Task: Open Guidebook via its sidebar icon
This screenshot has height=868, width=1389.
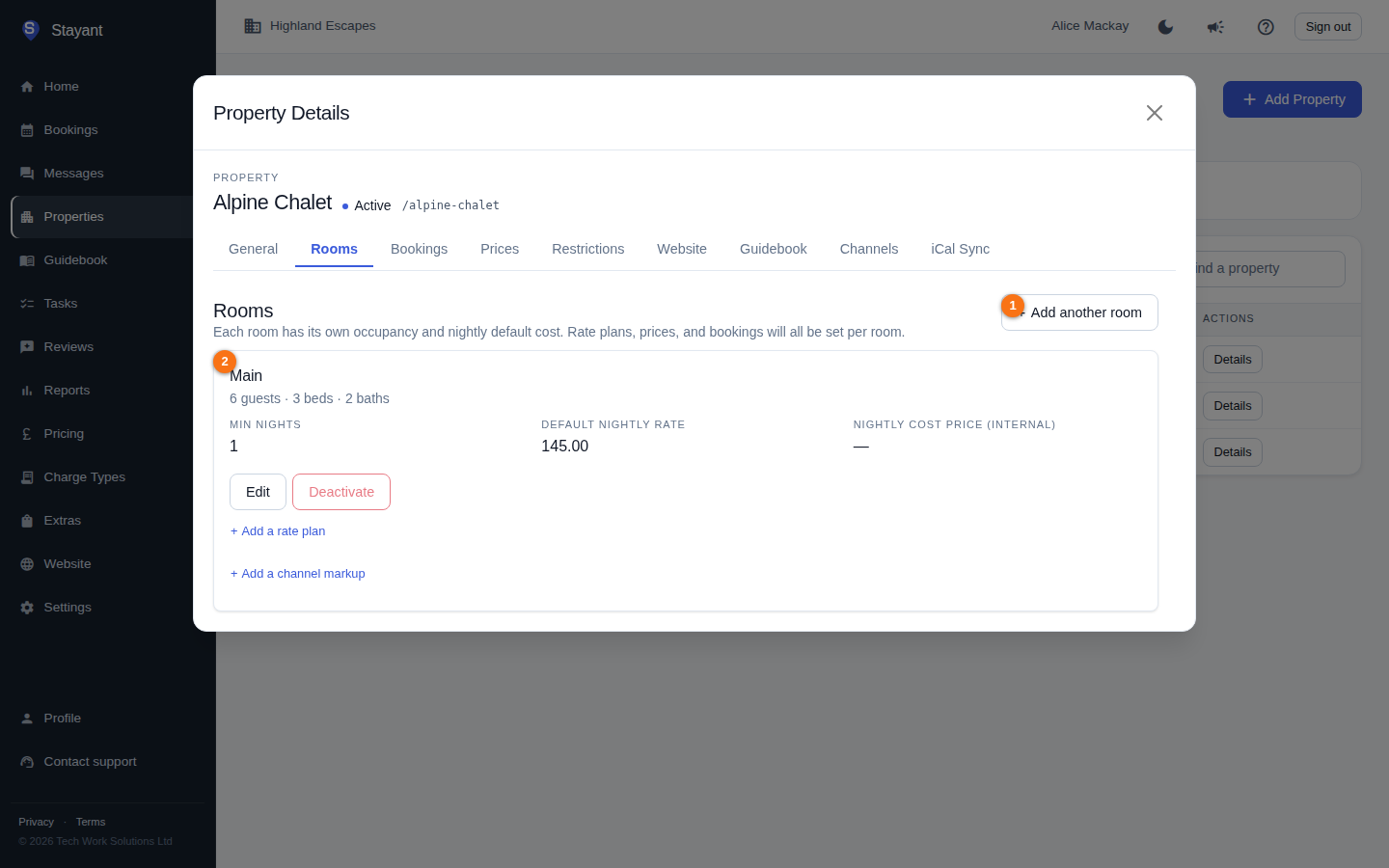Action: [27, 260]
